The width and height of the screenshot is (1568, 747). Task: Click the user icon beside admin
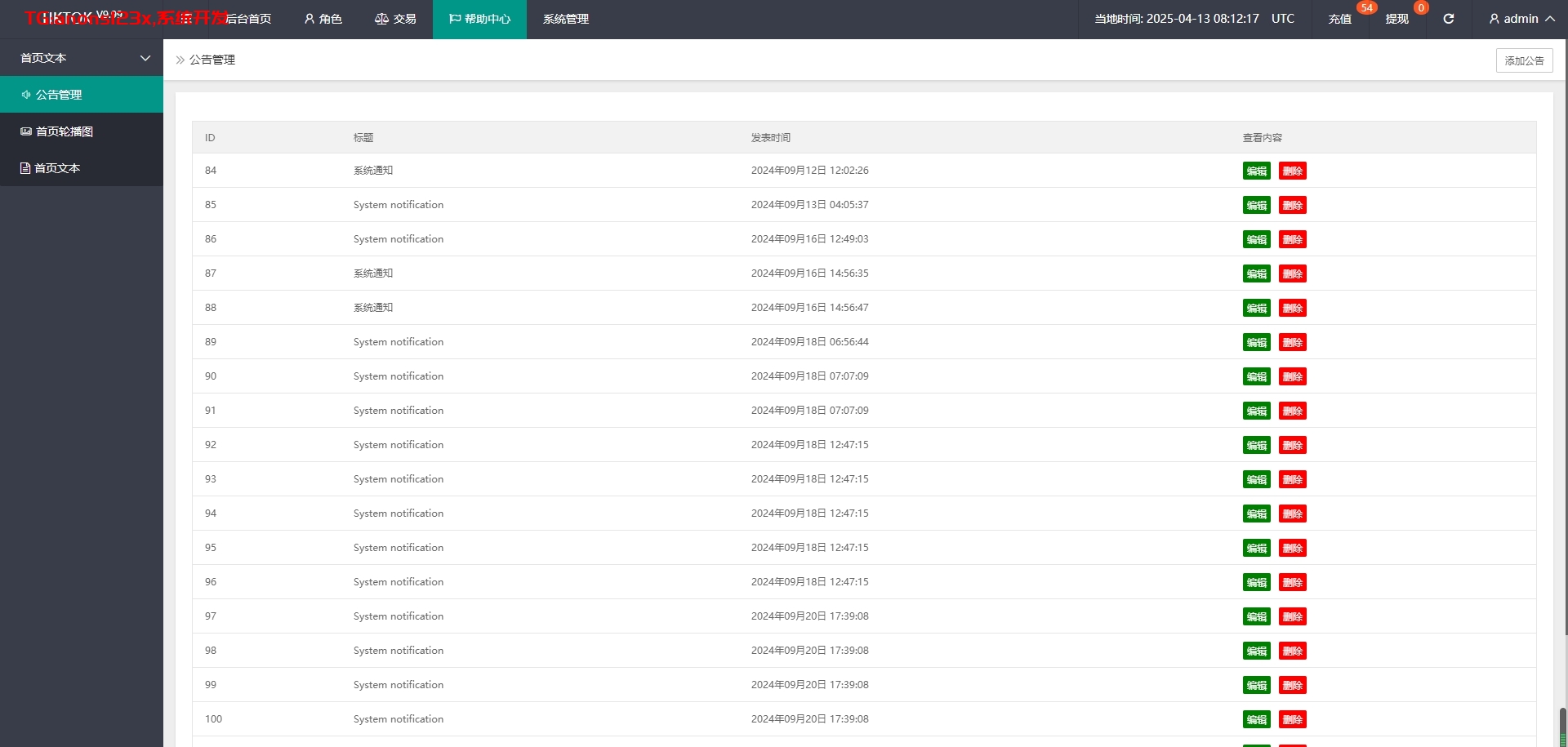click(1494, 19)
